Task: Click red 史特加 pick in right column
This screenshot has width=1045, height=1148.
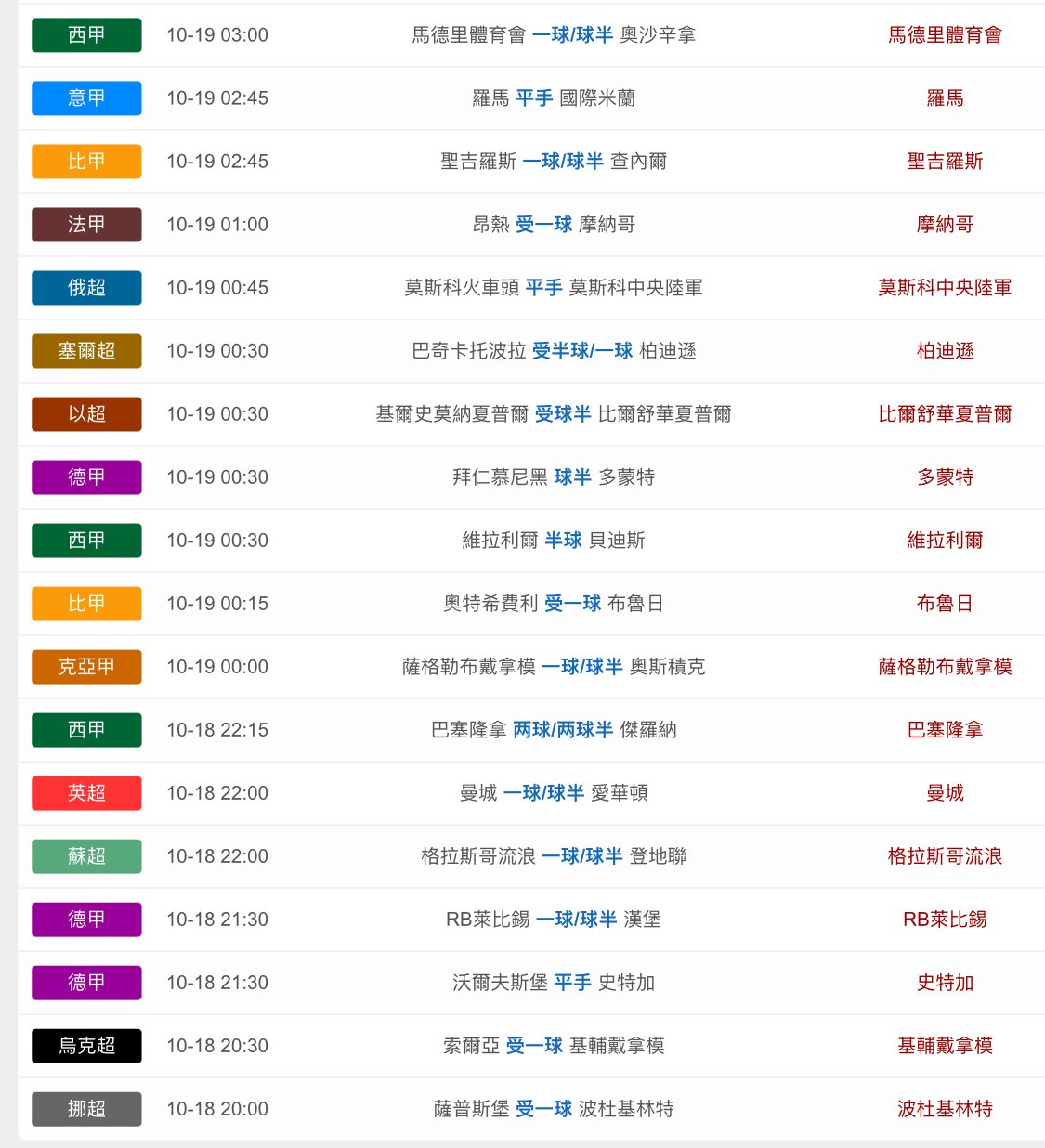Action: click(945, 983)
